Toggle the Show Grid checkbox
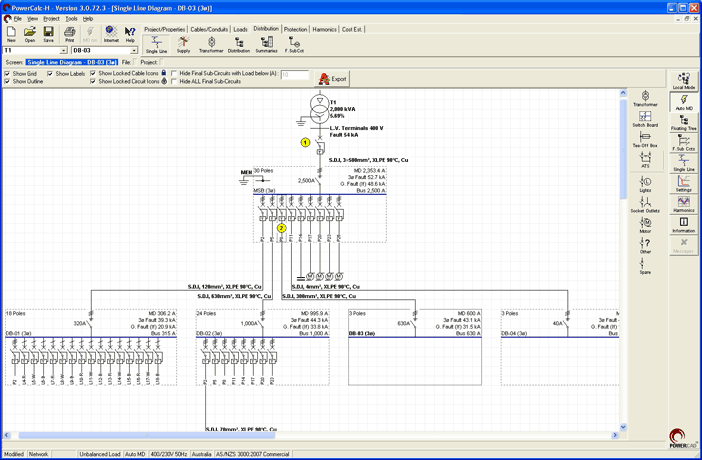Screen dimensions: 702x460 [x=7, y=73]
